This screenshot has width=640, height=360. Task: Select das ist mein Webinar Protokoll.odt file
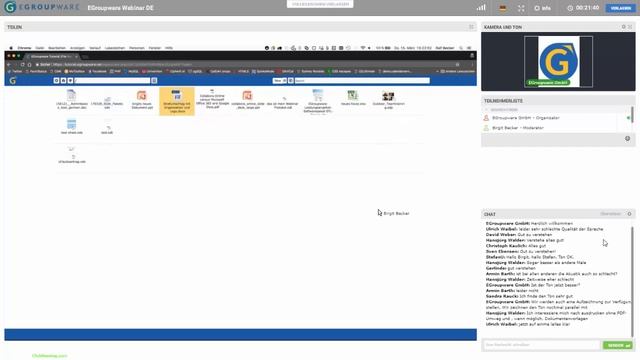pyautogui.click(x=282, y=102)
